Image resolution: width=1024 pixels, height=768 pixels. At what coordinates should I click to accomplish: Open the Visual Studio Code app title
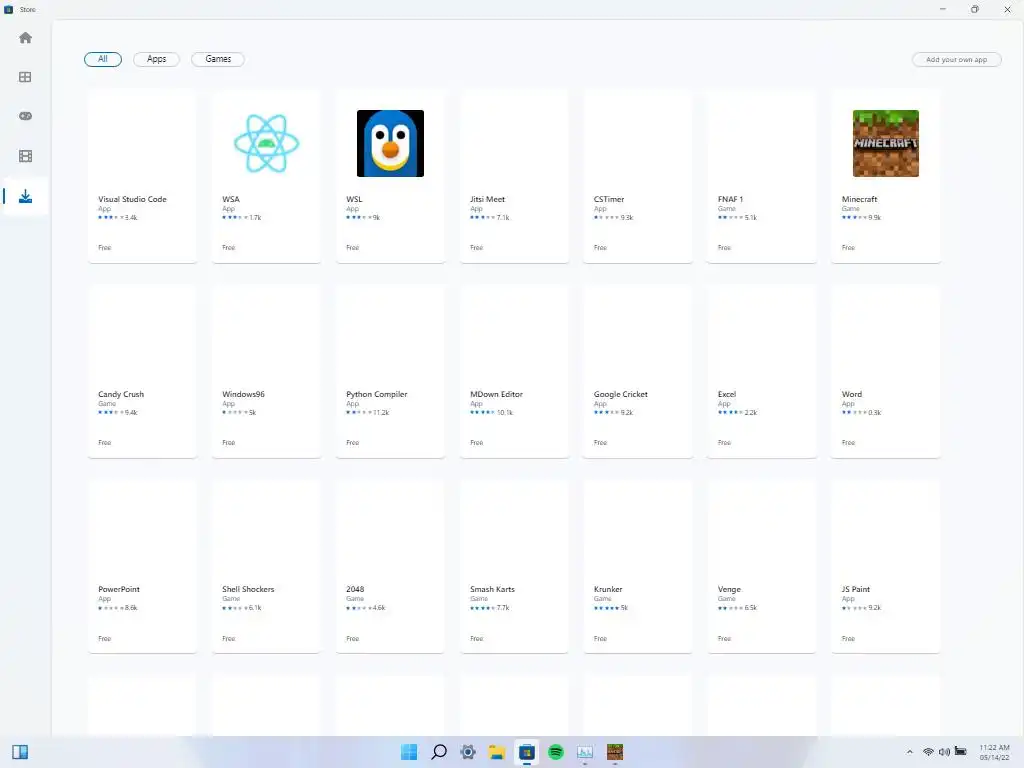[x=132, y=199]
